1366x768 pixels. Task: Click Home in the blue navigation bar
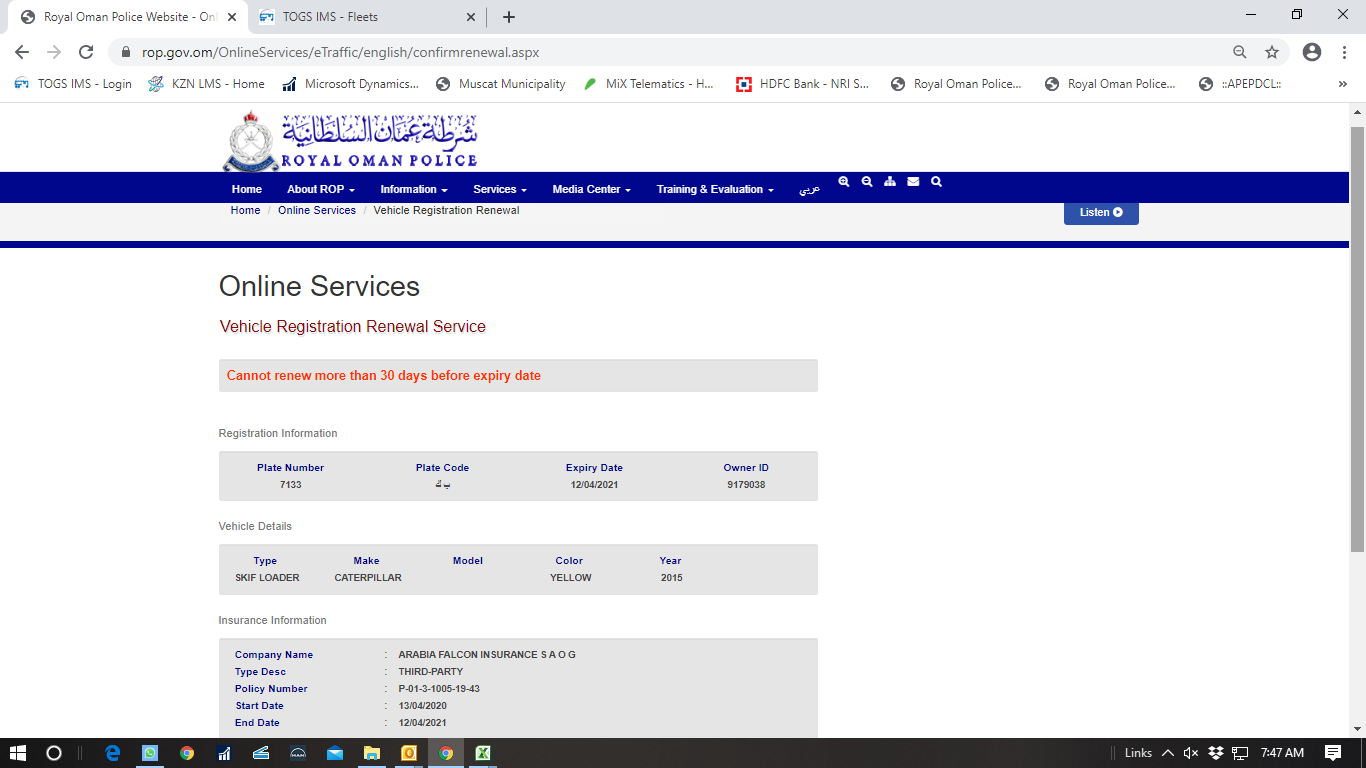pos(247,189)
